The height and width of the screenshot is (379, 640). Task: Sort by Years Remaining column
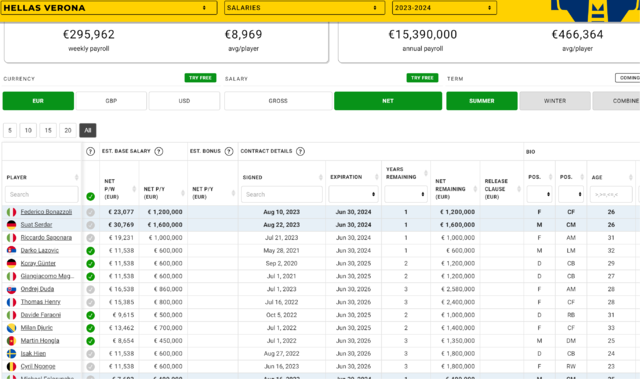point(425,173)
